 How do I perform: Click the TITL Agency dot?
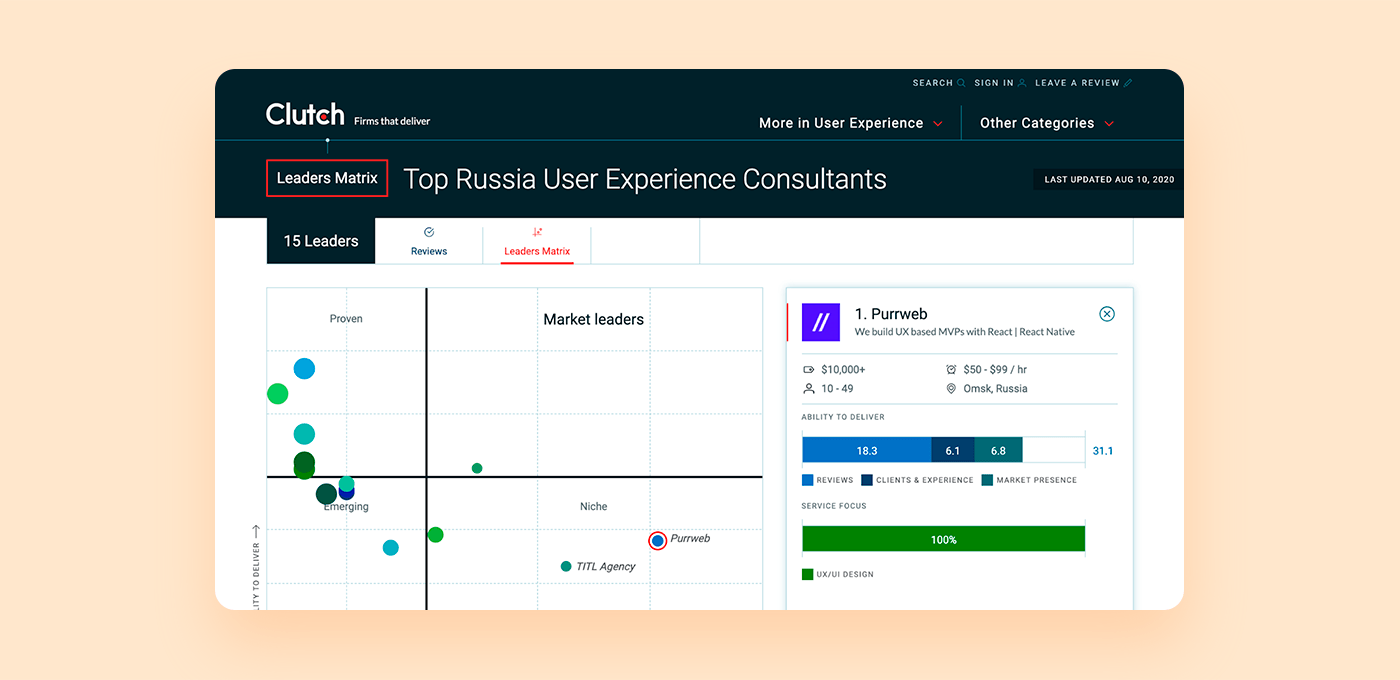[x=566, y=566]
